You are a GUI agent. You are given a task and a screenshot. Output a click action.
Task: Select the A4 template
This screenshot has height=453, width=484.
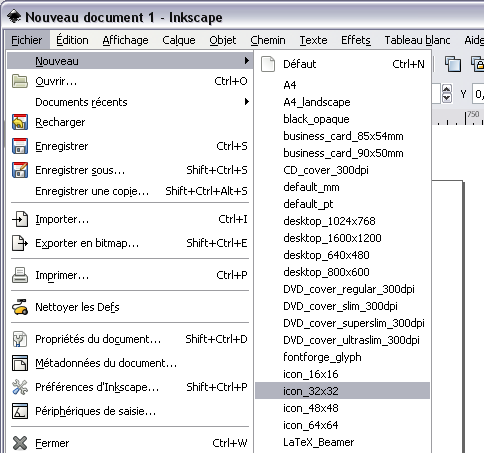click(x=342, y=85)
